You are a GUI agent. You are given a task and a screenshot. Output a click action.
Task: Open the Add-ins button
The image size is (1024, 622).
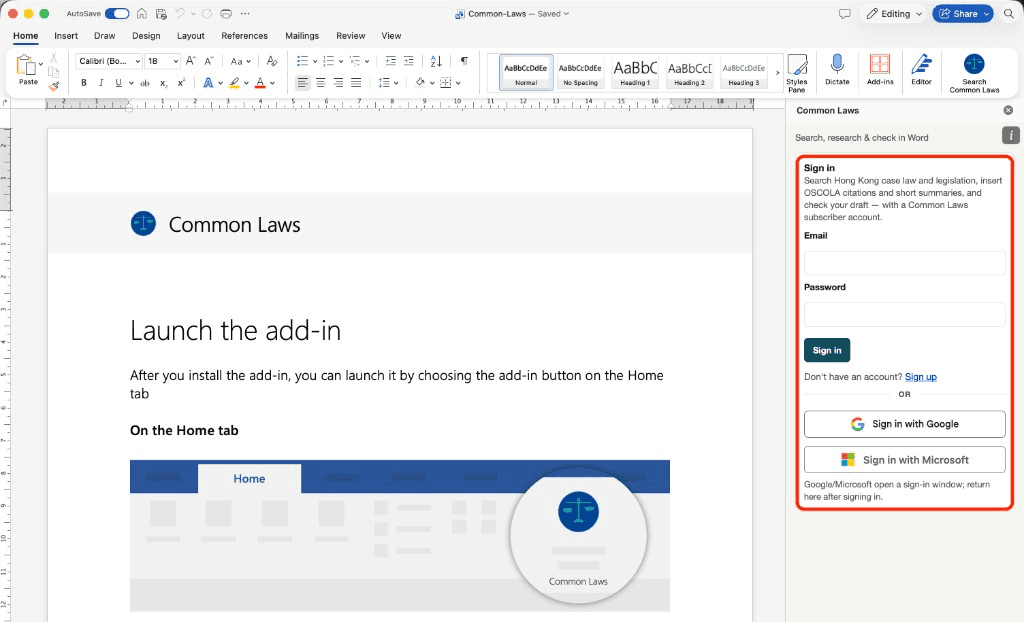pyautogui.click(x=880, y=69)
